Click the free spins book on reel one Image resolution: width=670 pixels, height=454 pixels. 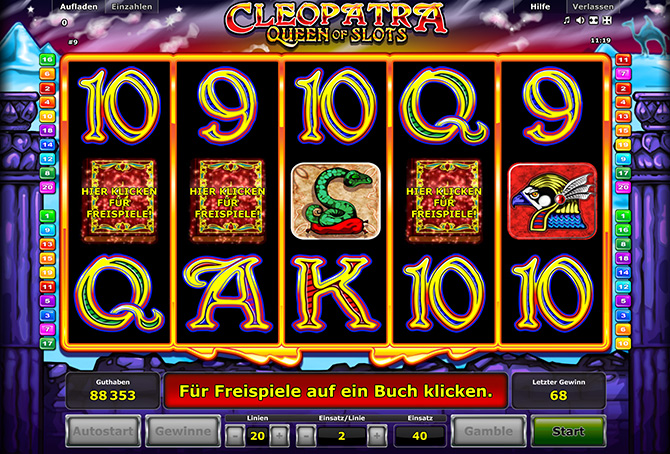[x=119, y=201]
